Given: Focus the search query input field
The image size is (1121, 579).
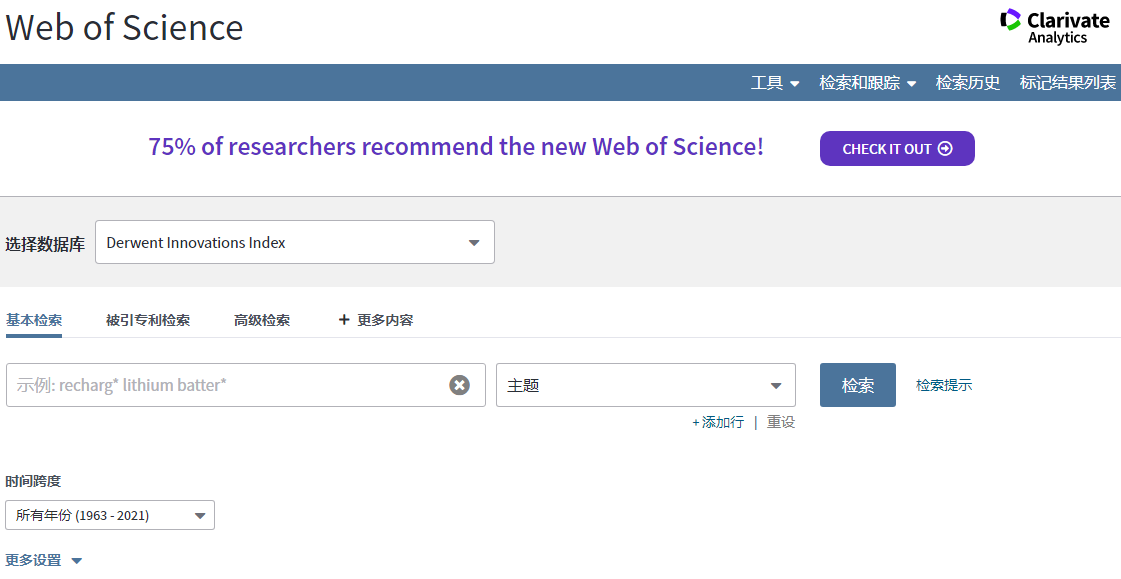Looking at the screenshot, I should pos(229,385).
